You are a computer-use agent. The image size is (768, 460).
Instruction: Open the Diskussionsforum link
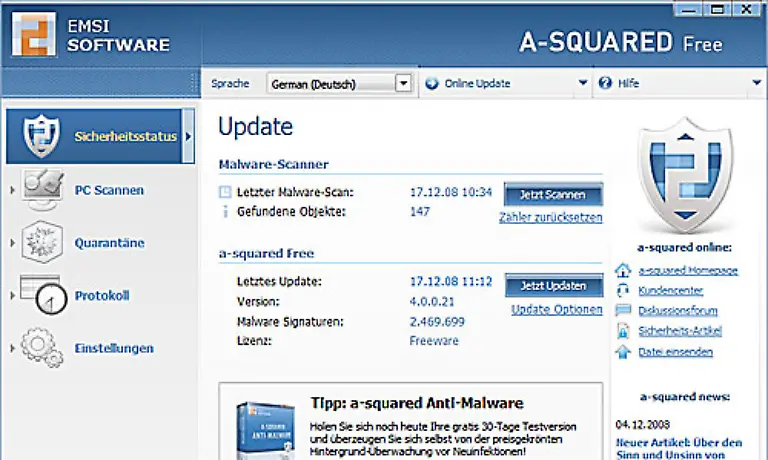(678, 311)
